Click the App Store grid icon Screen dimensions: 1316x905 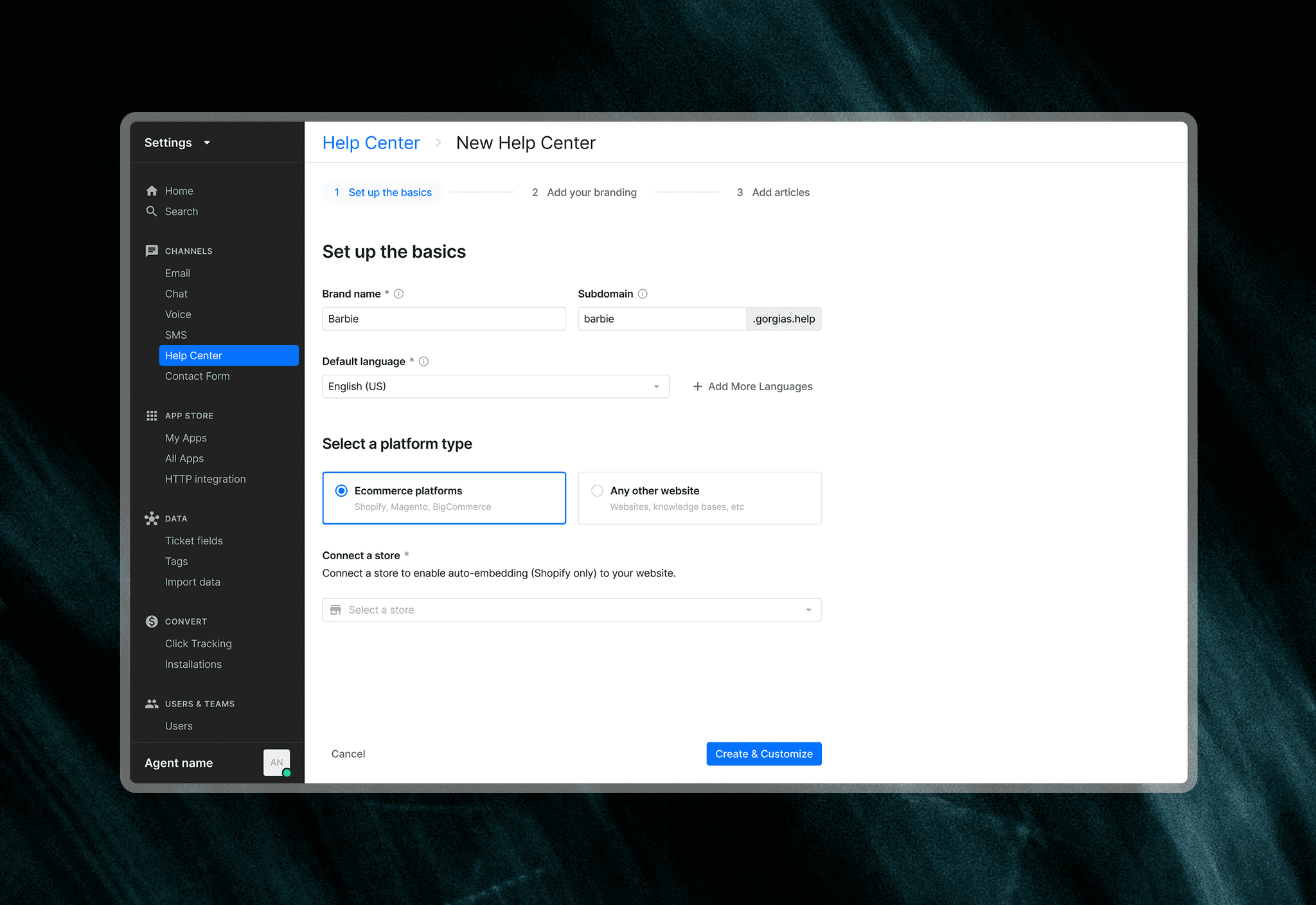coord(152,416)
